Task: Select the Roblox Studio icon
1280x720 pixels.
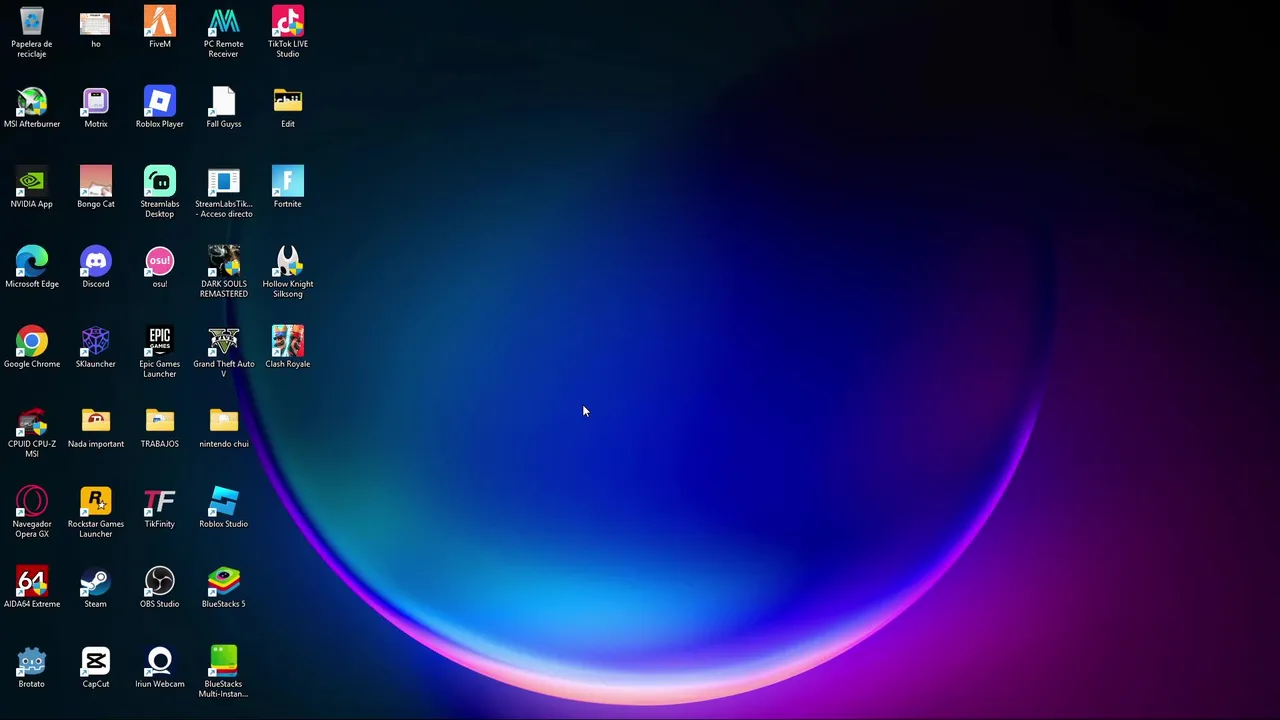Action: [x=224, y=501]
